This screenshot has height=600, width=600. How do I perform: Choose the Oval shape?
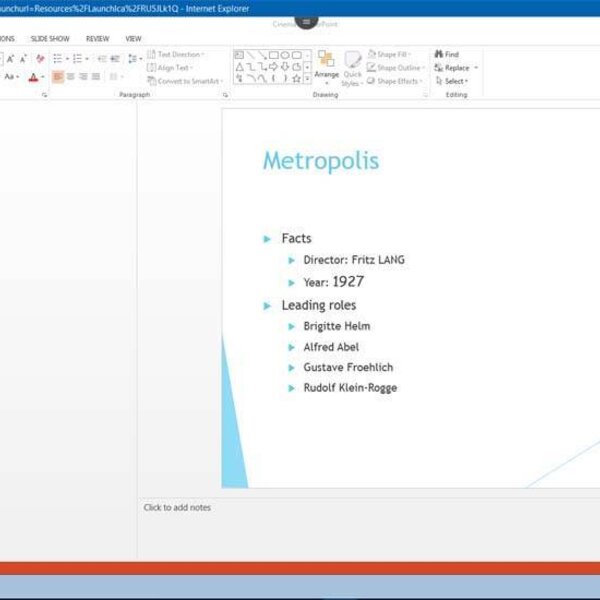(285, 55)
